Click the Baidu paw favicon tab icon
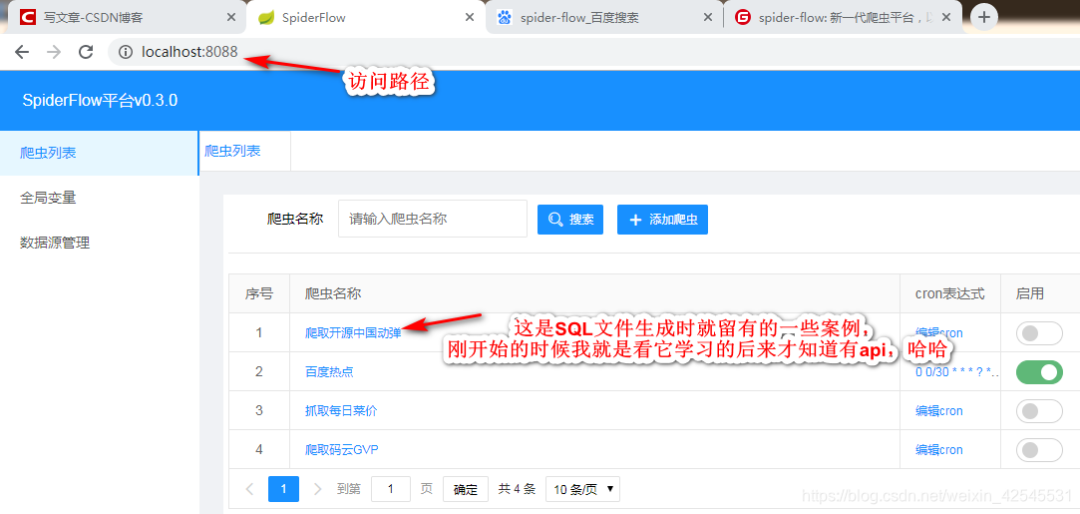 tap(505, 18)
